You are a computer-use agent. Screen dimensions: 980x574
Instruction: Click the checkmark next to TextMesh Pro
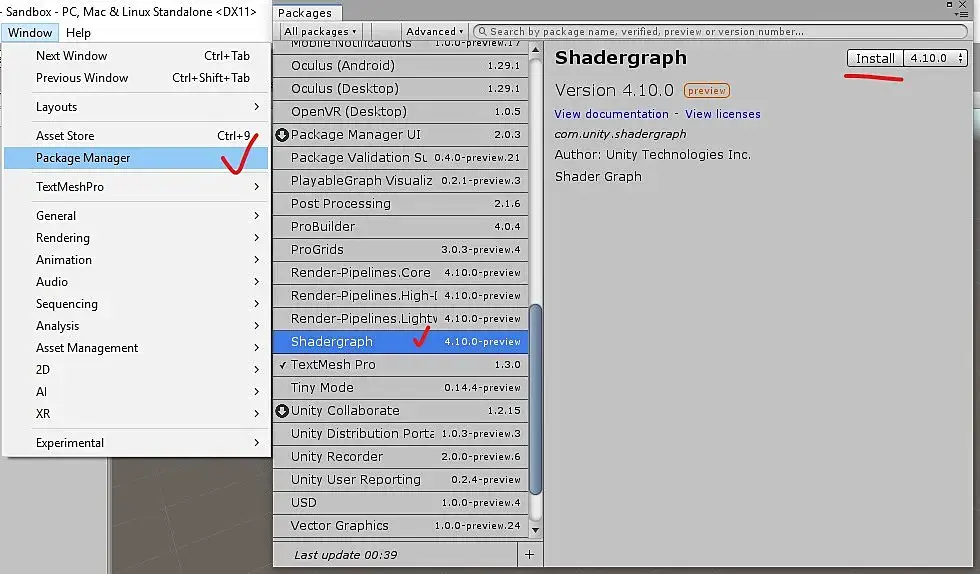pyautogui.click(x=282, y=365)
